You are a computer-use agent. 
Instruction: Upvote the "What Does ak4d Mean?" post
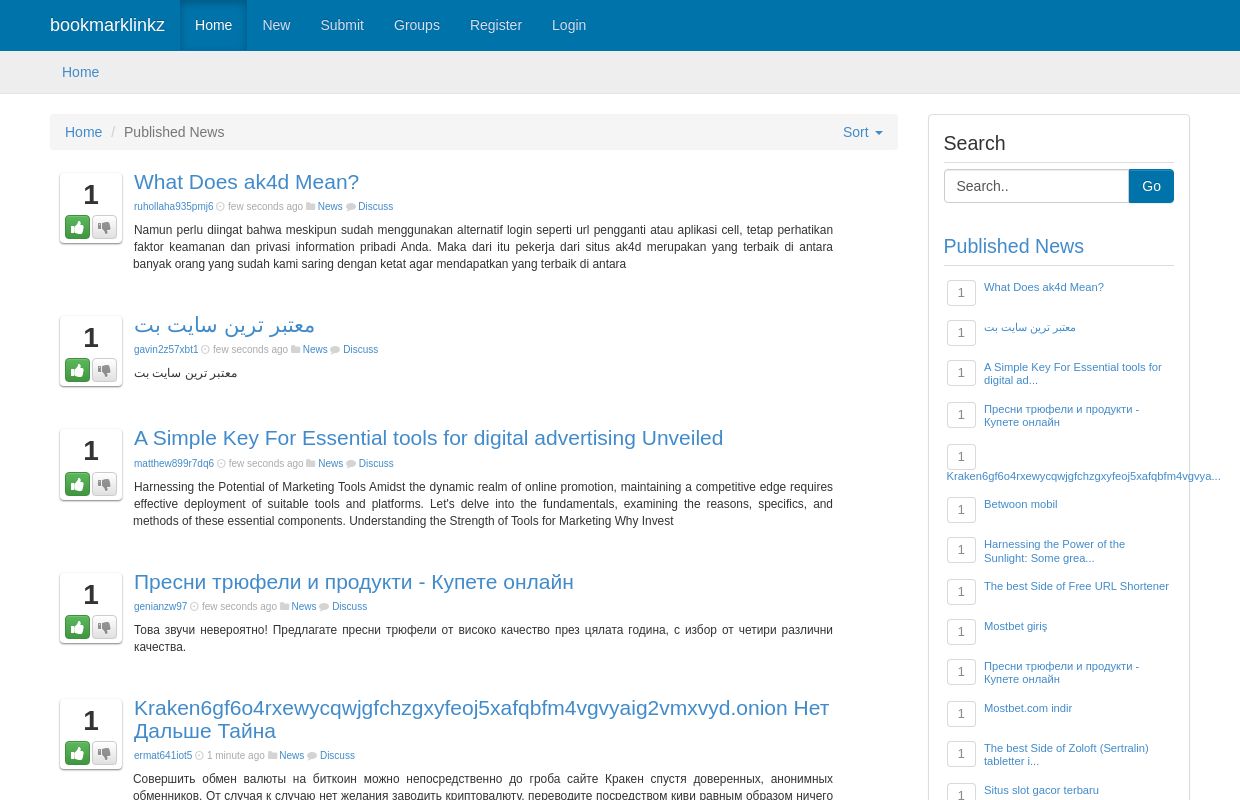[x=77, y=227]
